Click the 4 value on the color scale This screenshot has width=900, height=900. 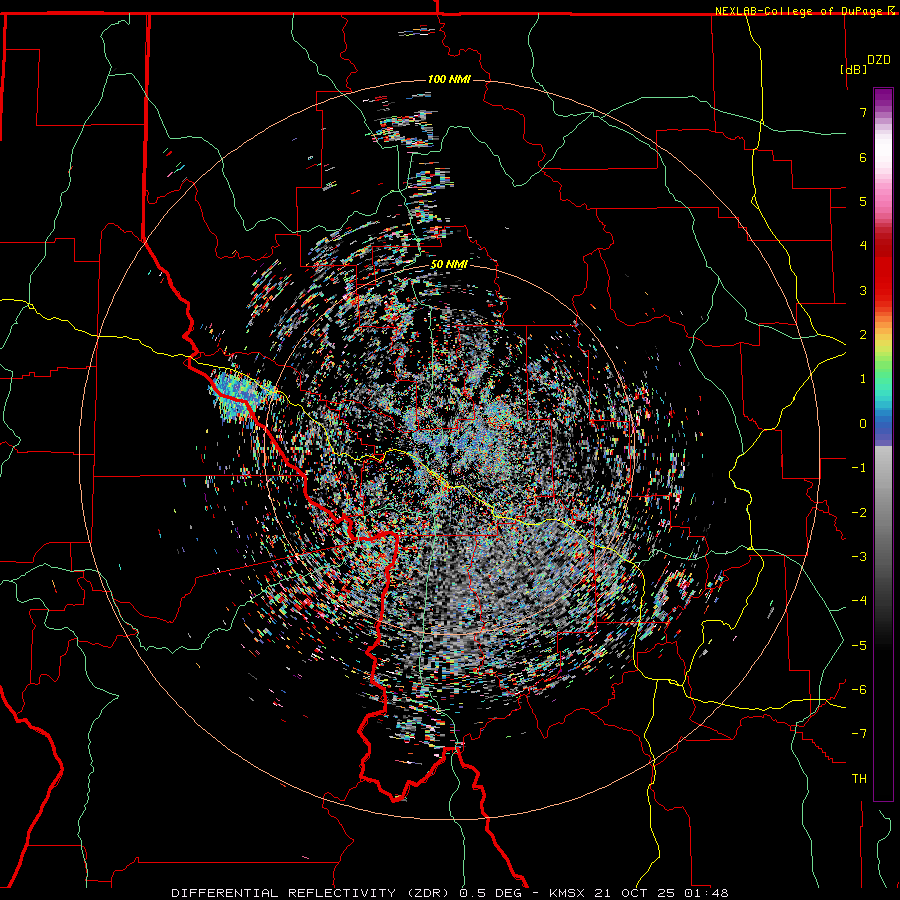tap(863, 246)
